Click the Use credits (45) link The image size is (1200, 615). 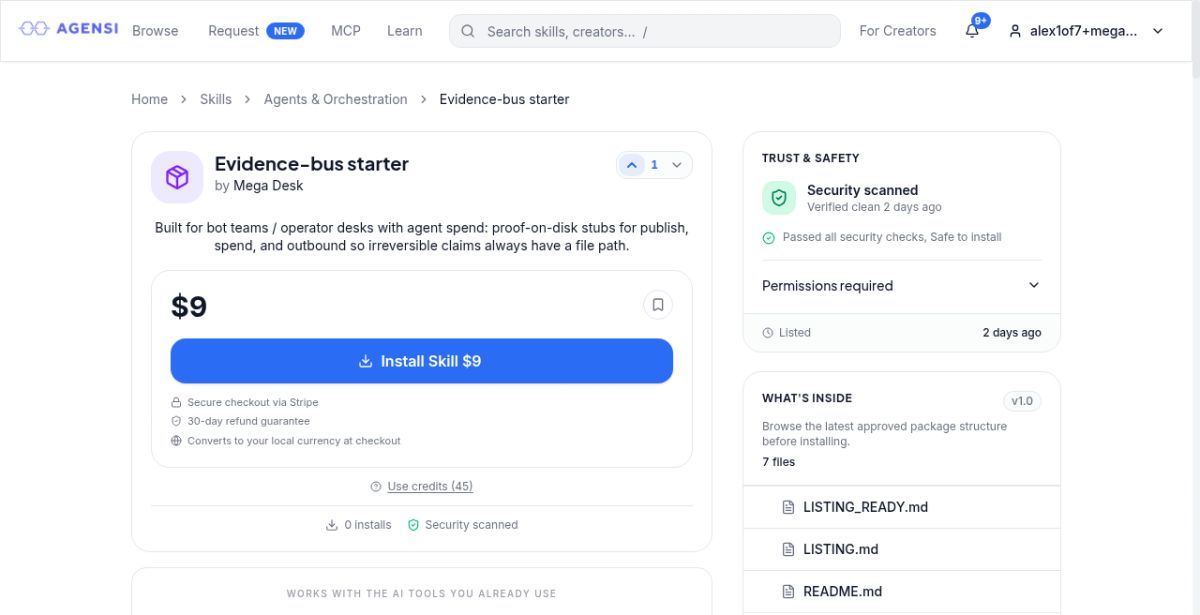(430, 486)
